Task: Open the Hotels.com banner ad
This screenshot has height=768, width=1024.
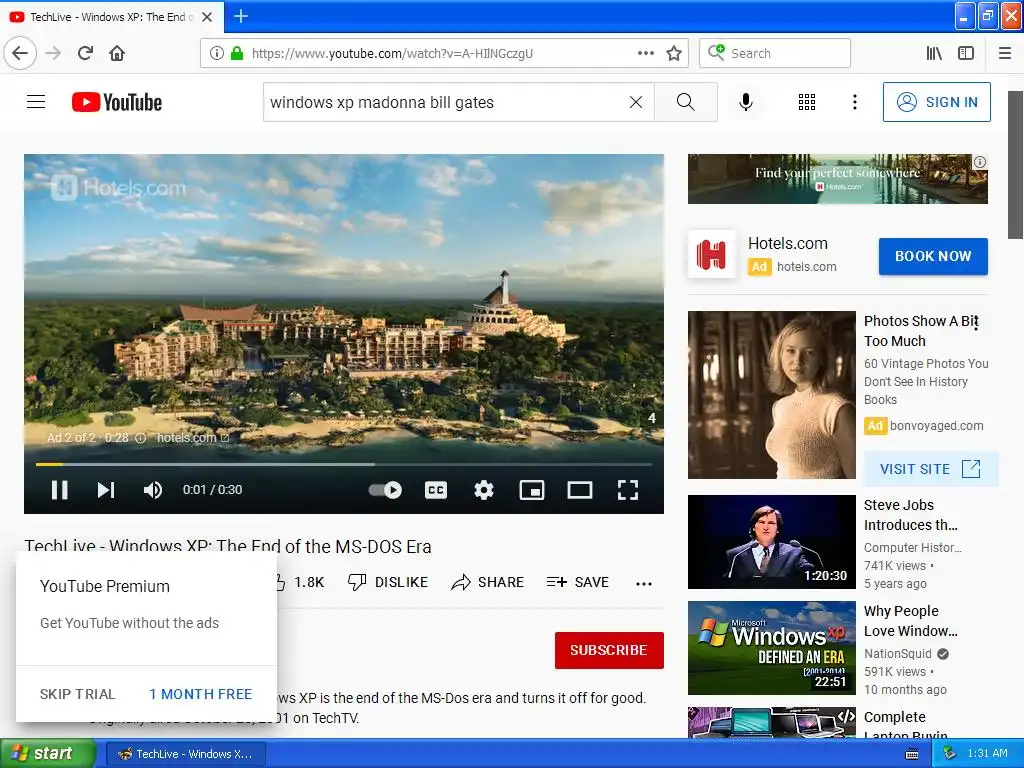Action: point(837,179)
